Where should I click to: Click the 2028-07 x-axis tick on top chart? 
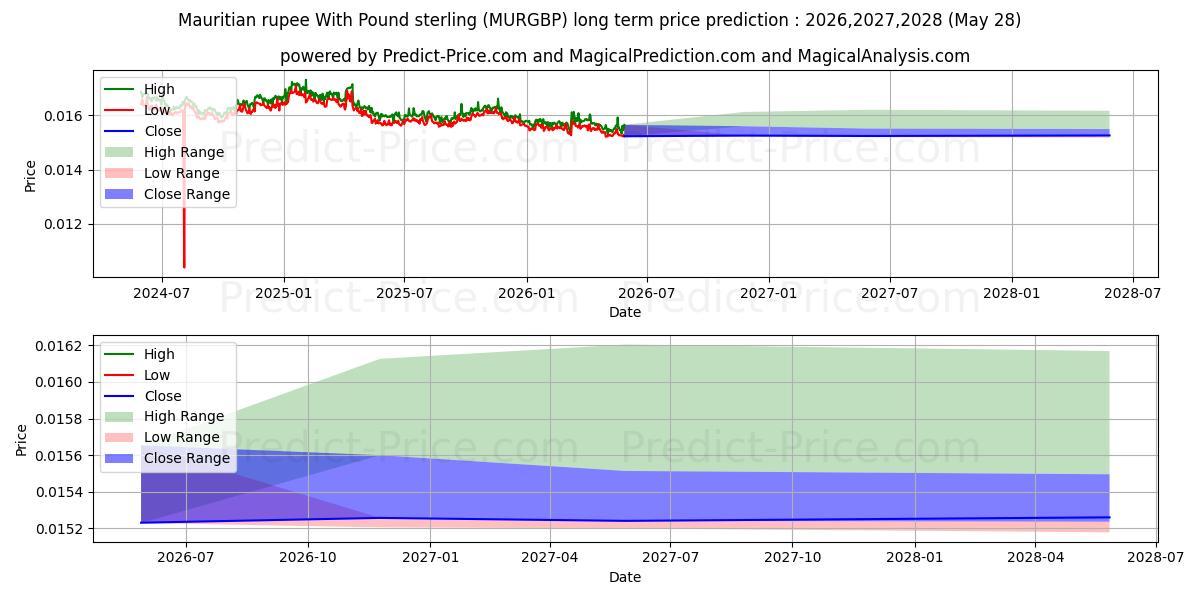click(1132, 293)
